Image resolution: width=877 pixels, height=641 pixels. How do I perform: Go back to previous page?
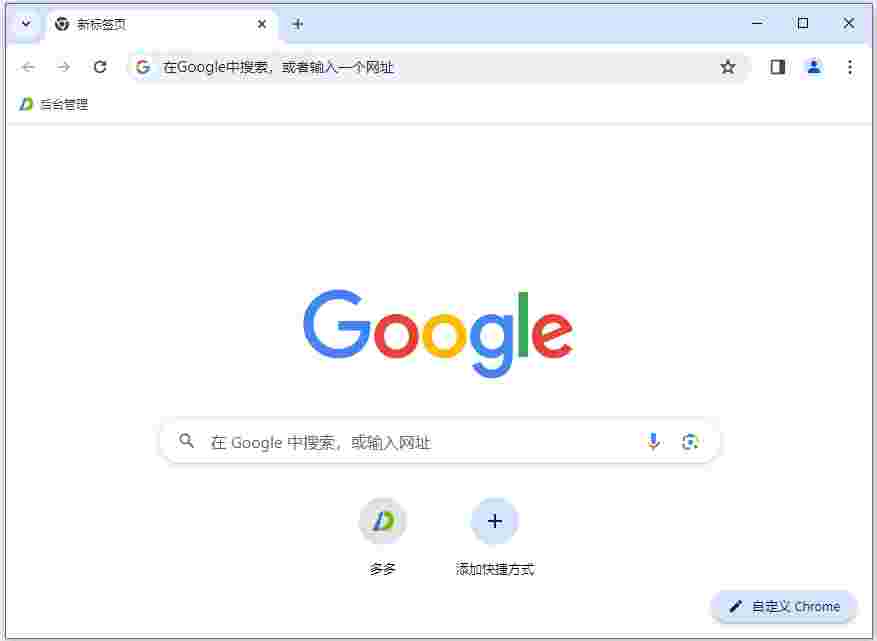[28, 67]
